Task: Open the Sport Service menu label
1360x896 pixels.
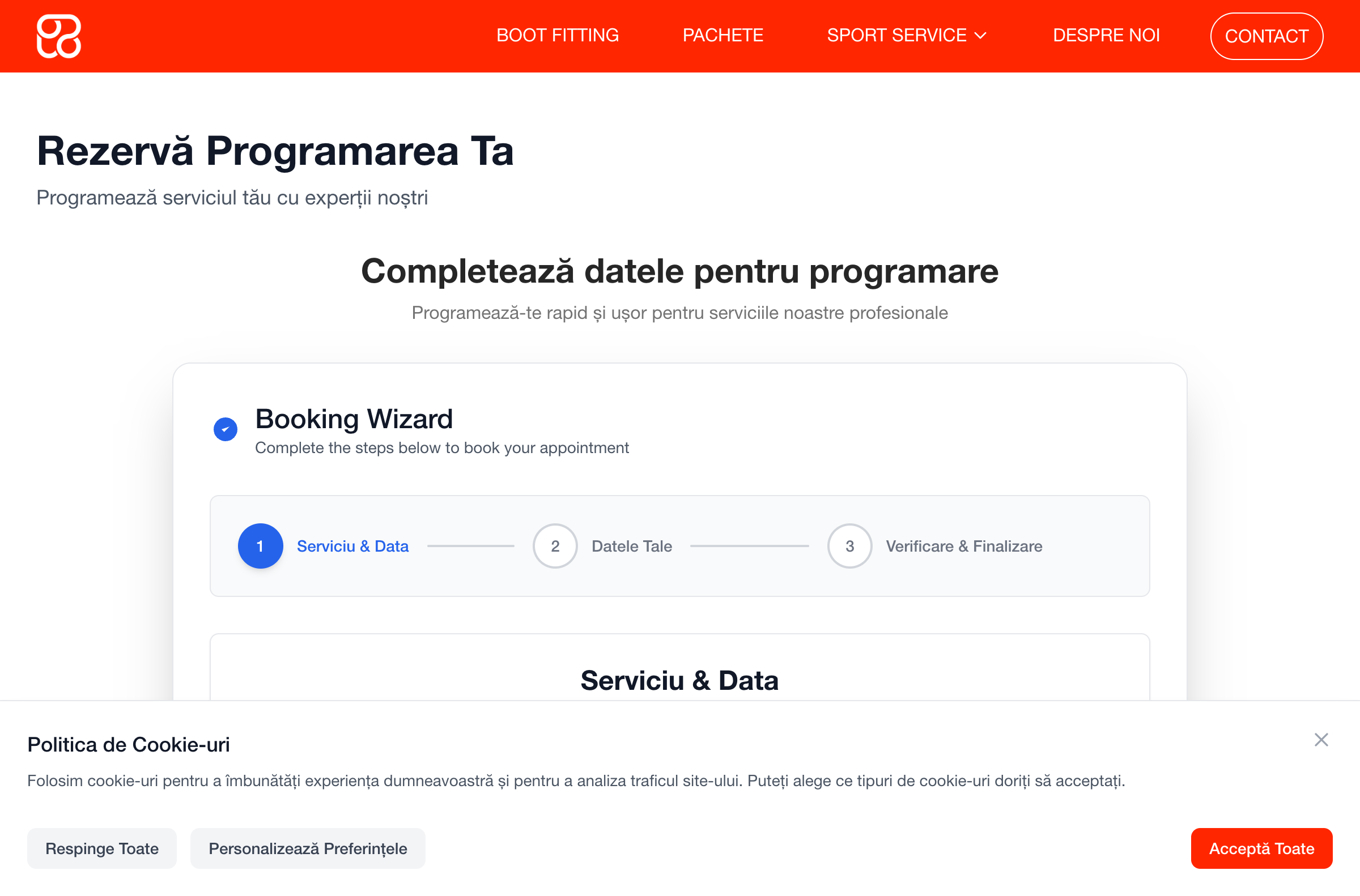Action: point(896,36)
